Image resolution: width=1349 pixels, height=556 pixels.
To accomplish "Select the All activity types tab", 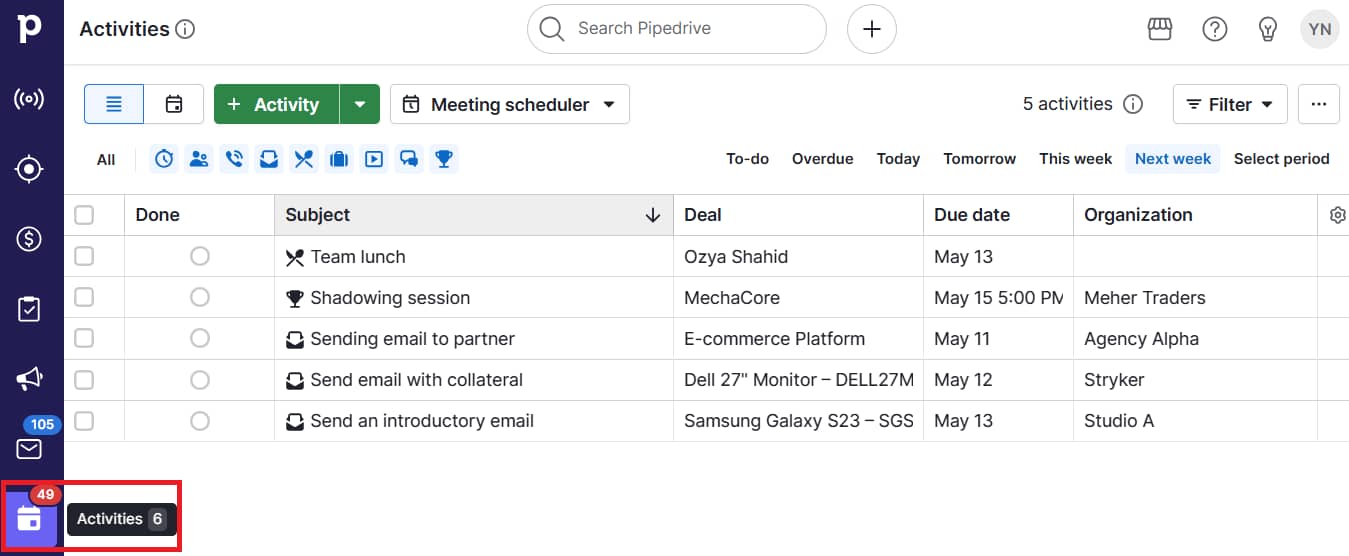I will click(x=106, y=159).
